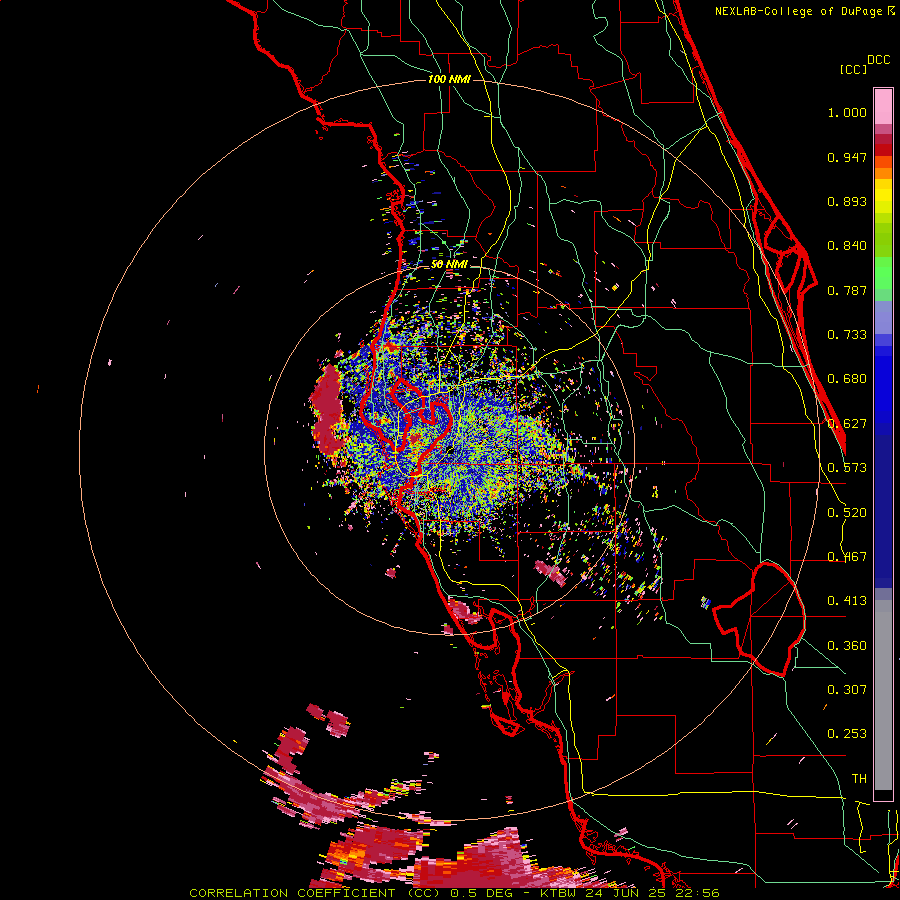Click the gray segment of the color bar
This screenshot has height=900, width=900.
point(883,695)
